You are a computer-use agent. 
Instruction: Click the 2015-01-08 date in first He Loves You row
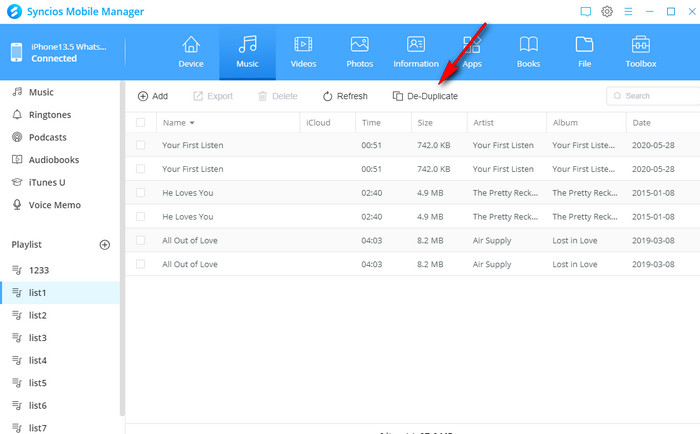click(653, 193)
